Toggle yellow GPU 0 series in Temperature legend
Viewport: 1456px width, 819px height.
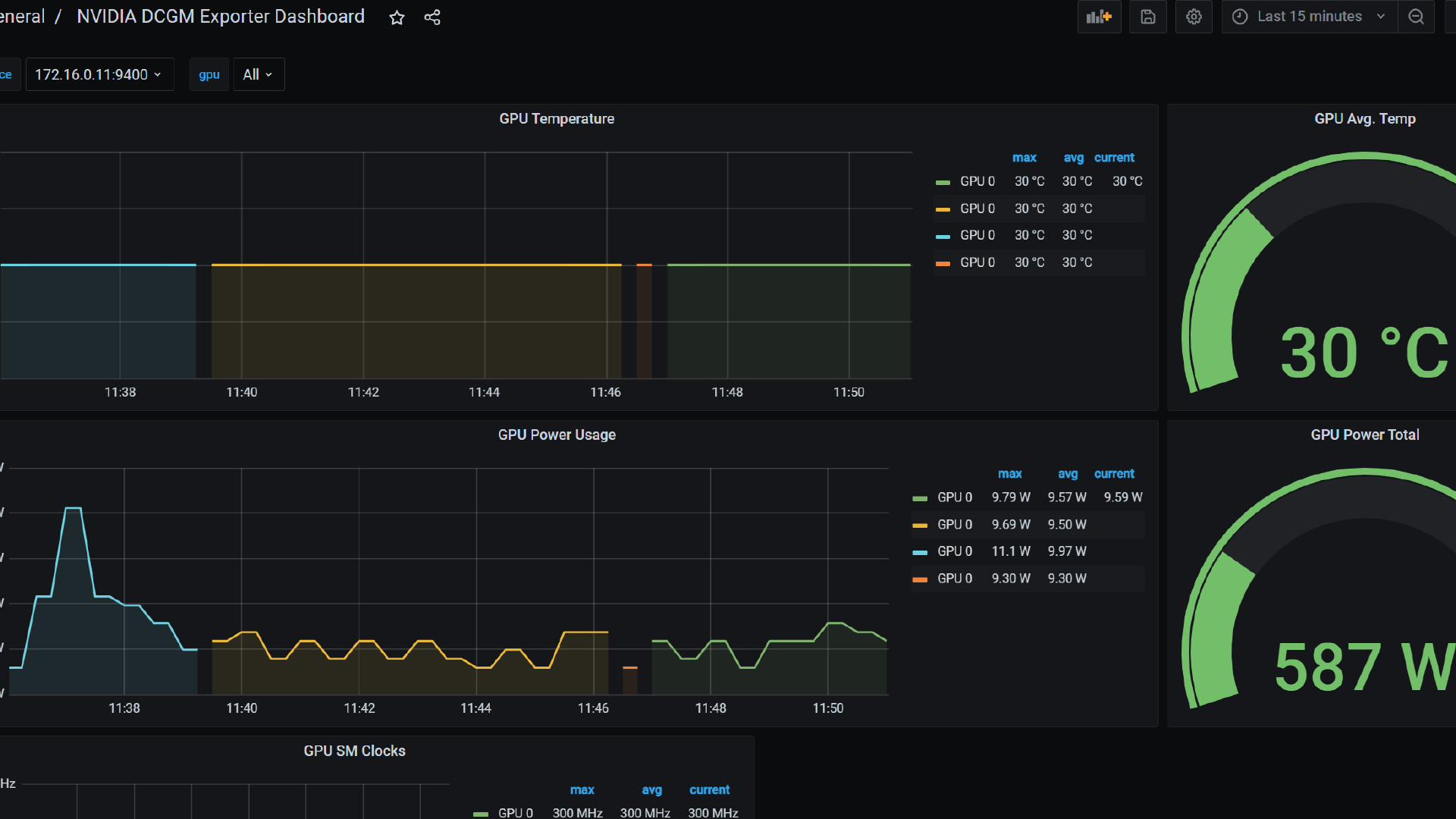point(977,209)
